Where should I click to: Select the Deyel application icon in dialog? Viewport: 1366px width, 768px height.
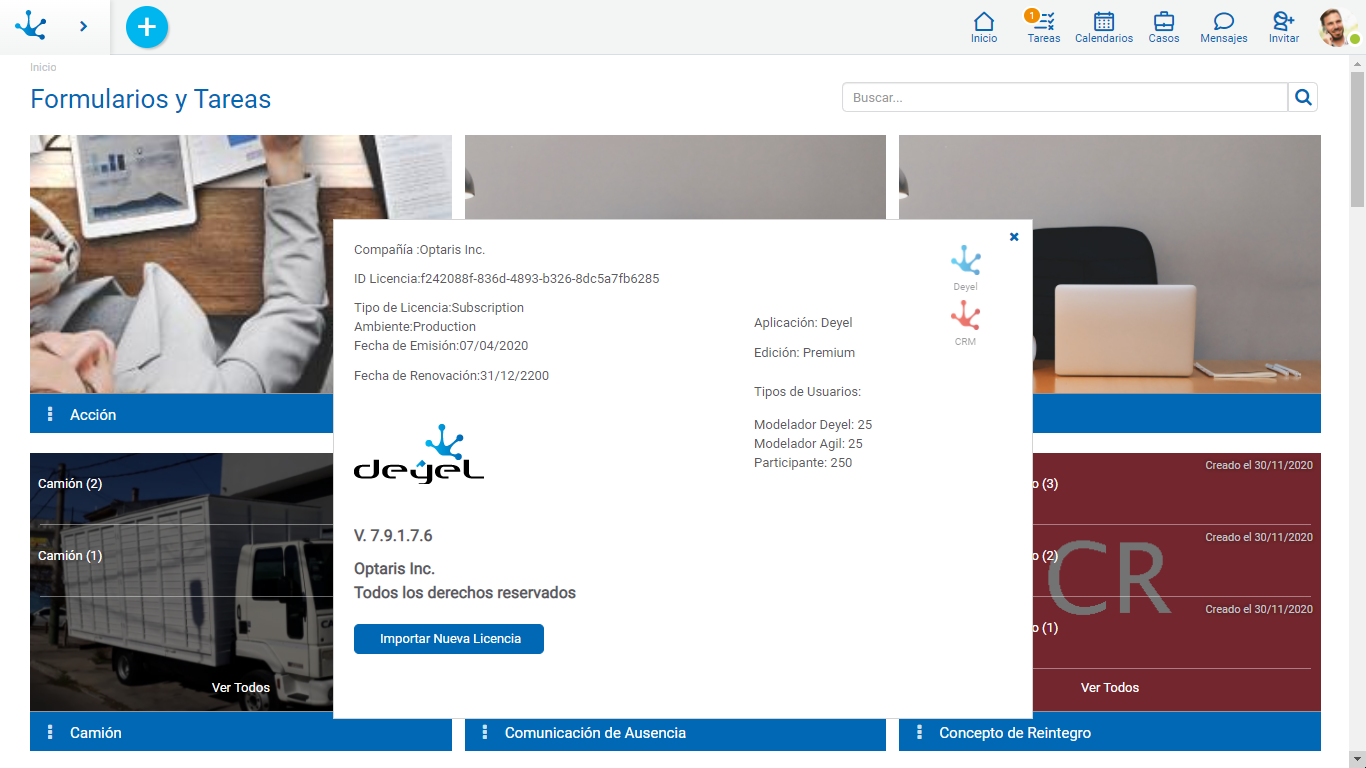(x=965, y=268)
